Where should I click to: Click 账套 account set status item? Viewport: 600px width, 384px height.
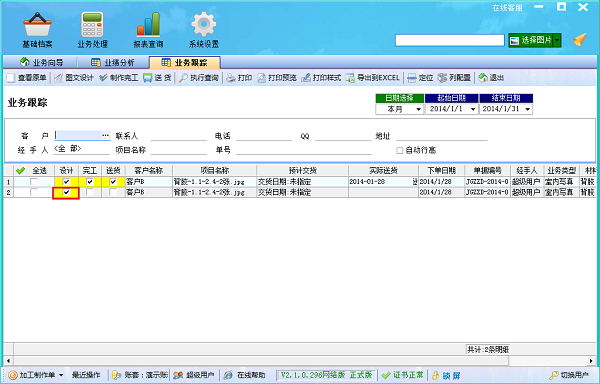[140, 375]
